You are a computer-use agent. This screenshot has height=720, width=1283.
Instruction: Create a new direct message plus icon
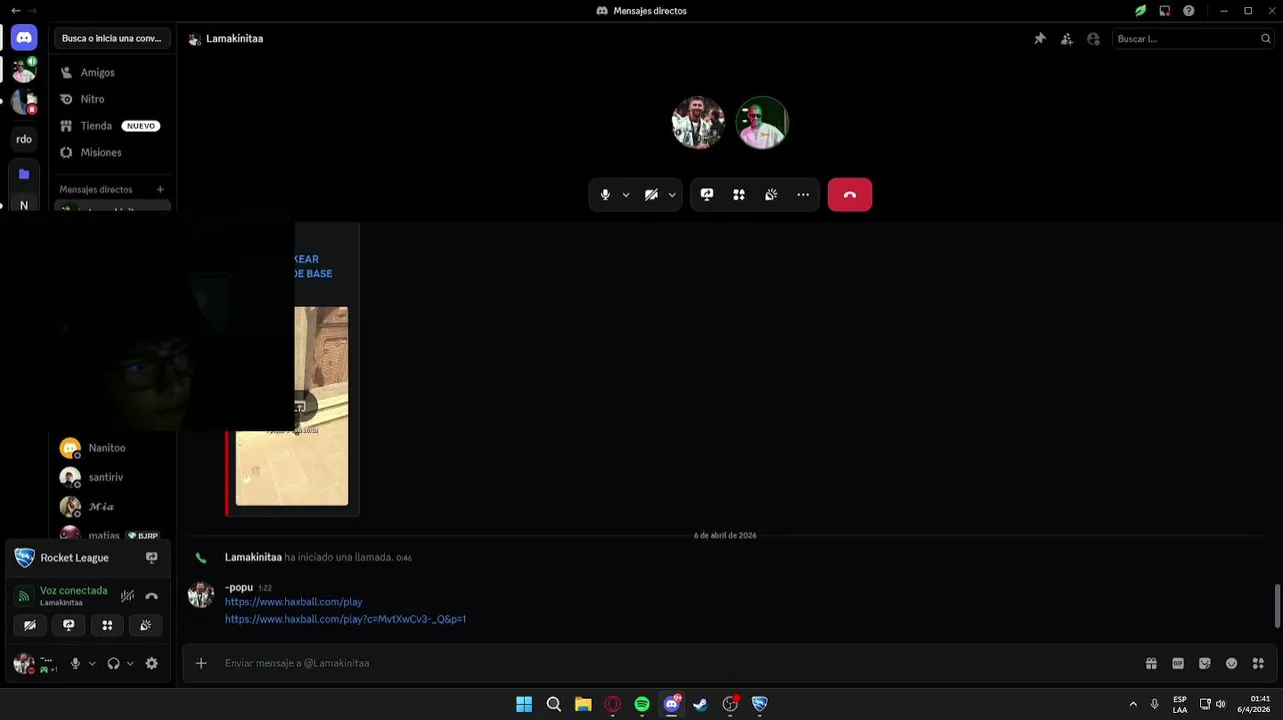160,189
